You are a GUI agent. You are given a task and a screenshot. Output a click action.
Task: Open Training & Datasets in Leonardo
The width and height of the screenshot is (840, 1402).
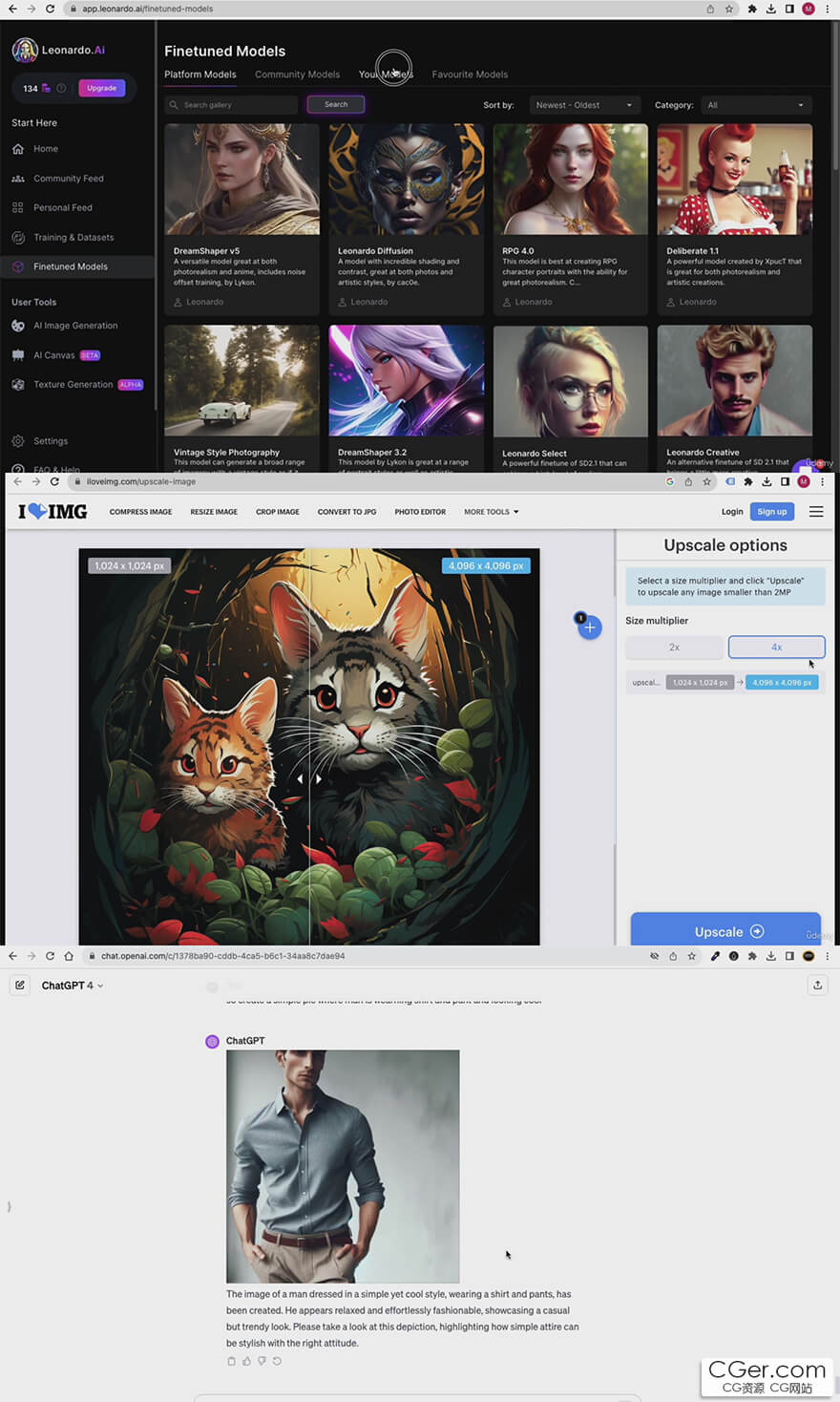(x=73, y=238)
